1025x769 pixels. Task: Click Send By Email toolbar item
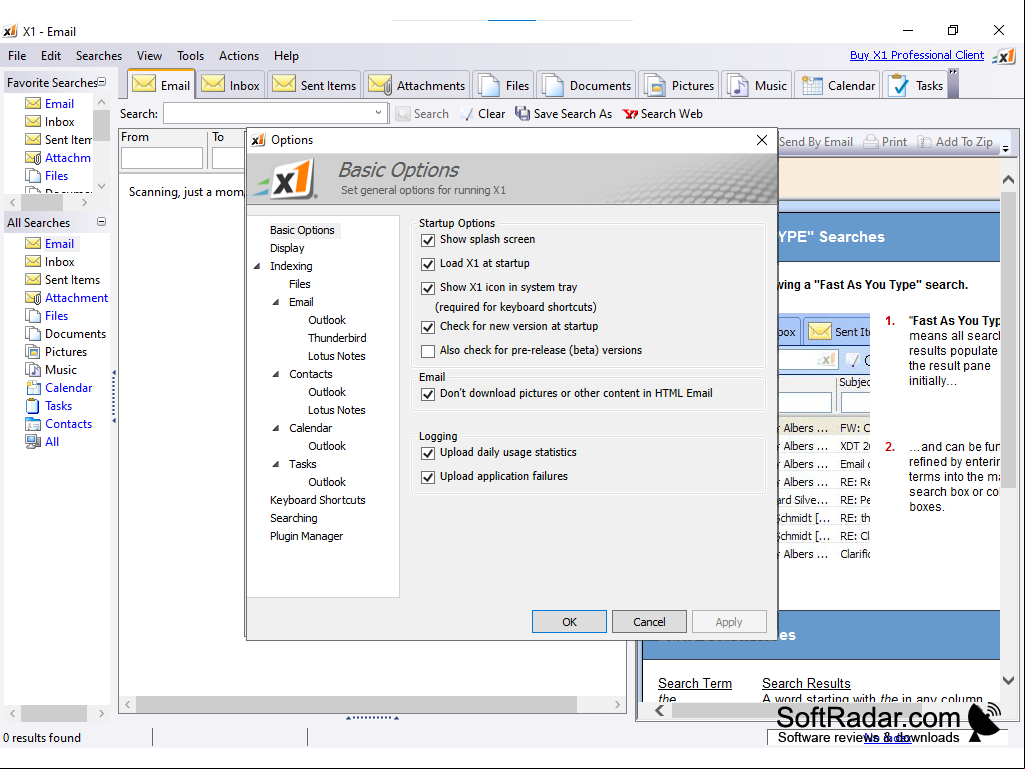coord(816,142)
